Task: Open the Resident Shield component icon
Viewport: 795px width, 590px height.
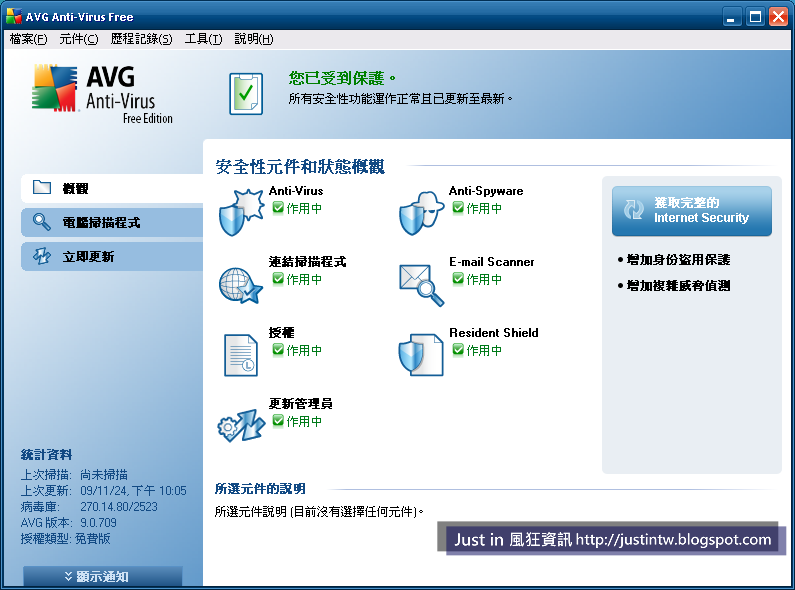Action: [421, 354]
